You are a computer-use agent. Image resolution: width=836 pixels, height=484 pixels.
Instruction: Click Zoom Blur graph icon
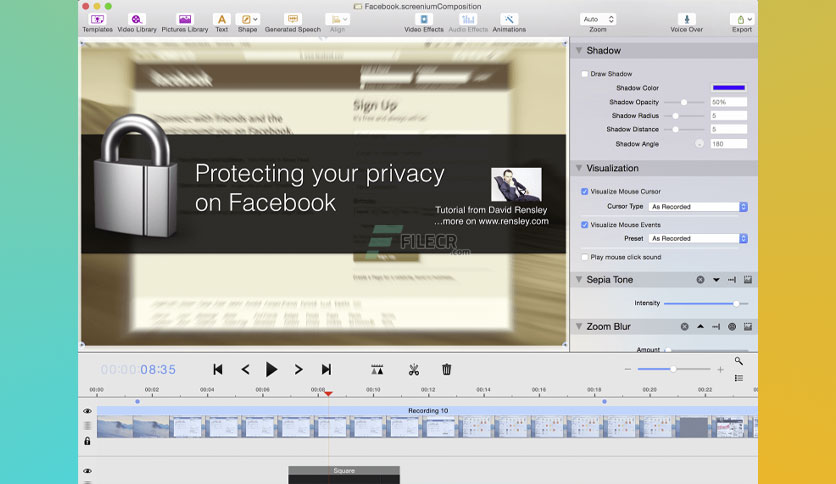pos(747,327)
